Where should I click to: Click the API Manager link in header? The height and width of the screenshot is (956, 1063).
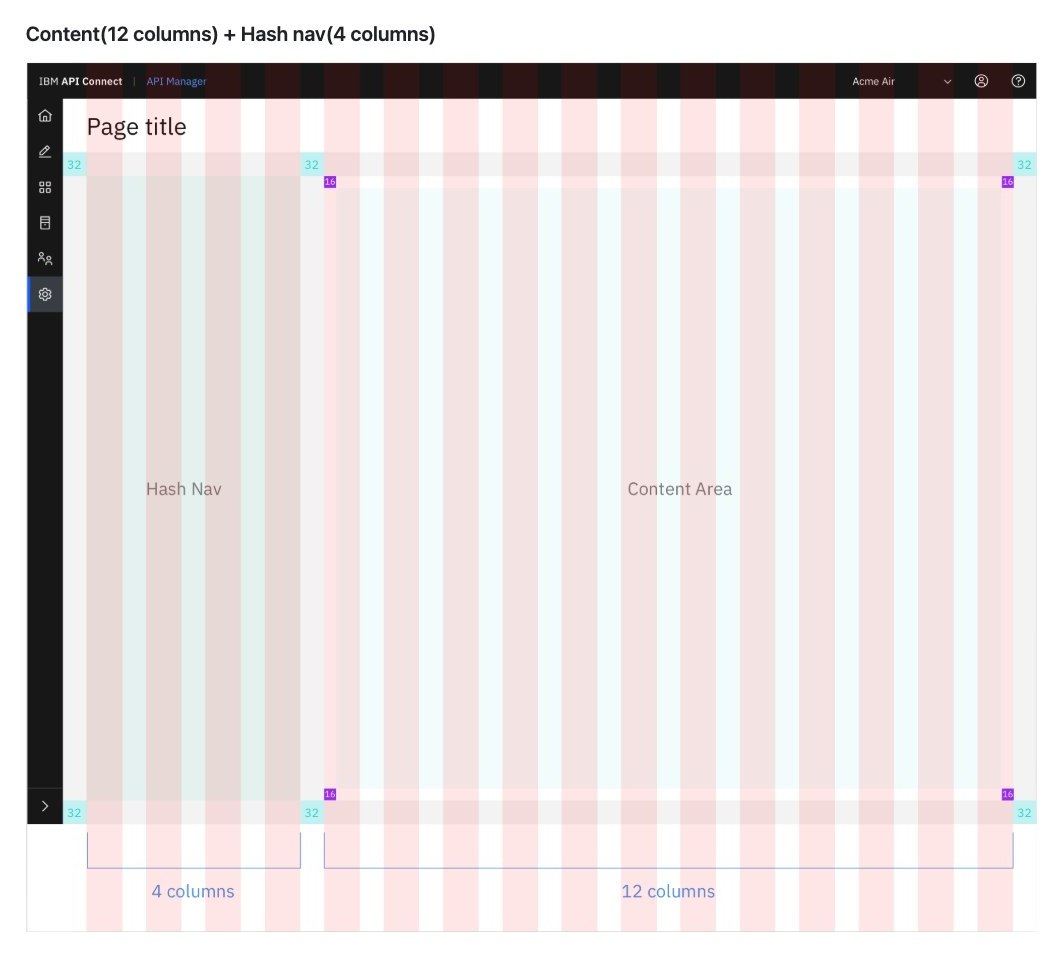pos(176,81)
